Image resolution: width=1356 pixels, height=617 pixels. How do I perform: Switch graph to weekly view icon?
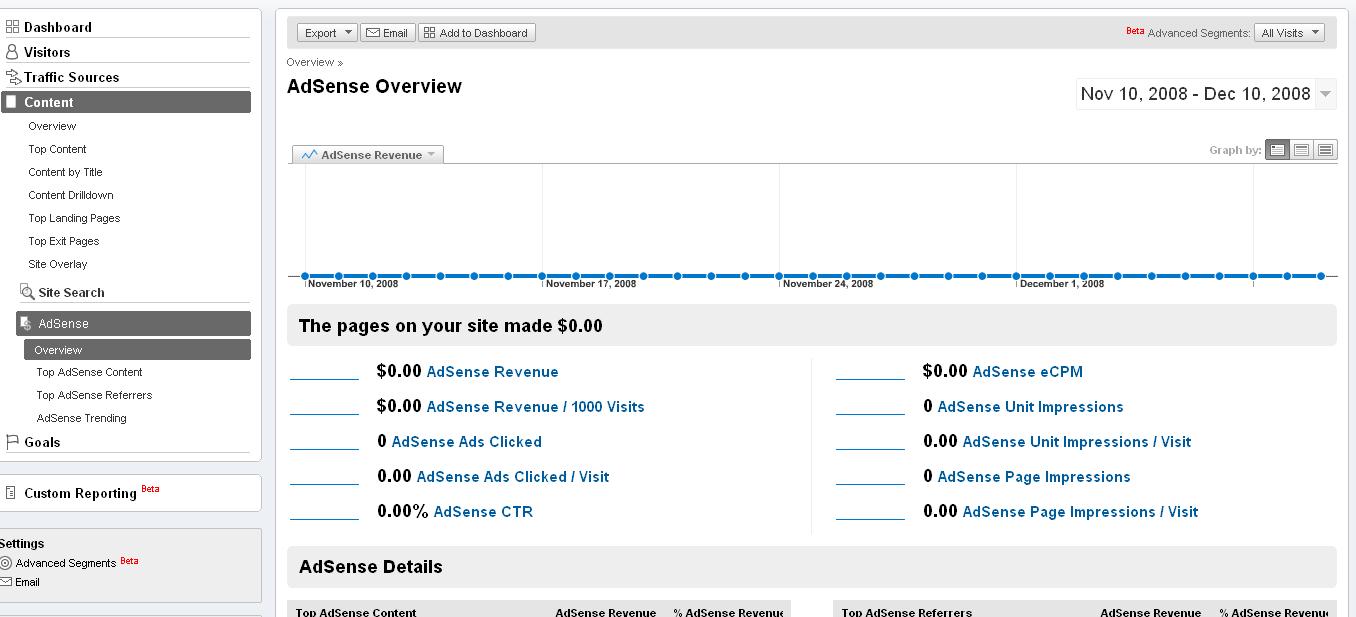[x=1302, y=150]
